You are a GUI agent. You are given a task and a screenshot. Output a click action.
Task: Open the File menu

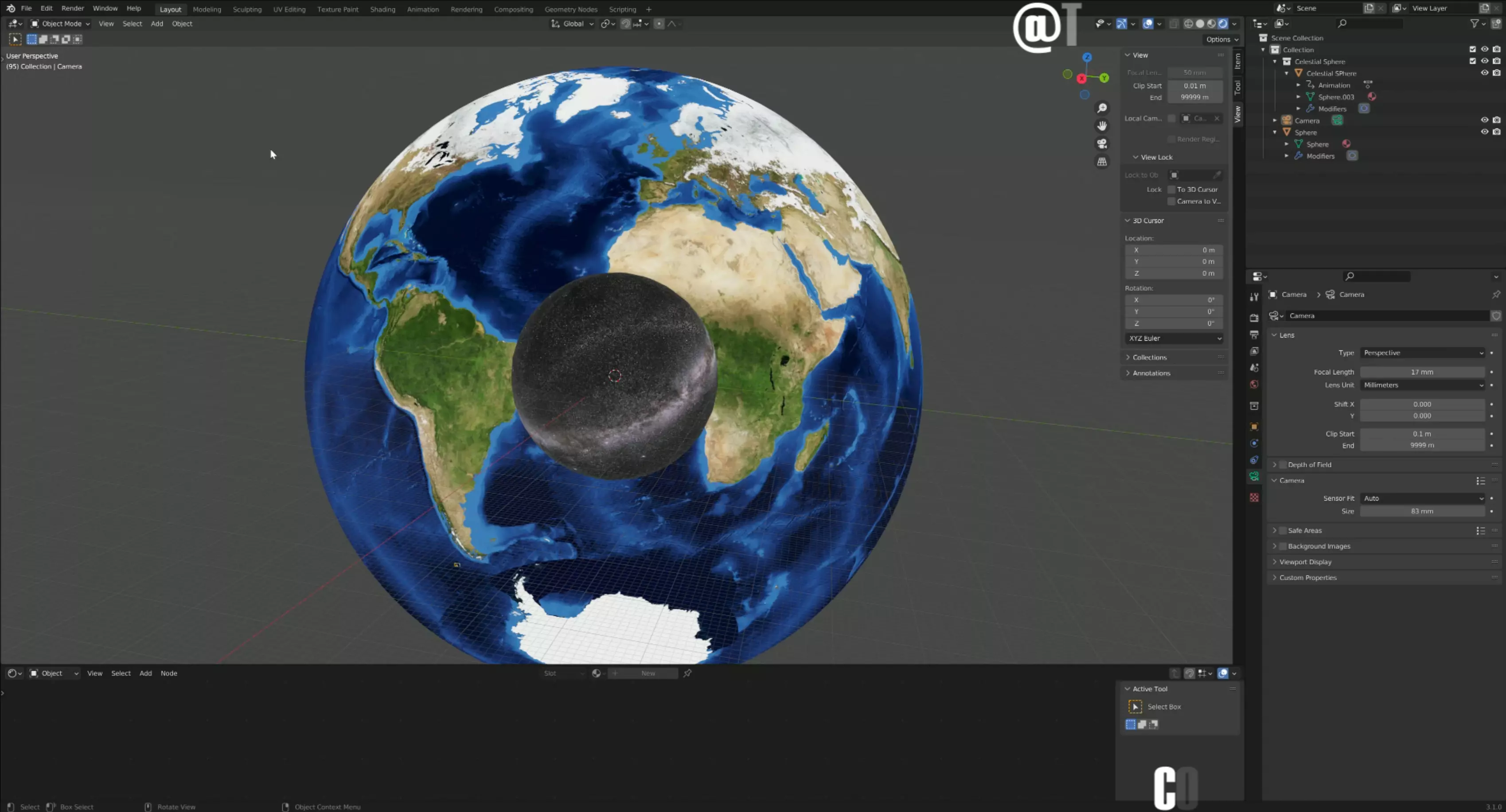(x=26, y=8)
